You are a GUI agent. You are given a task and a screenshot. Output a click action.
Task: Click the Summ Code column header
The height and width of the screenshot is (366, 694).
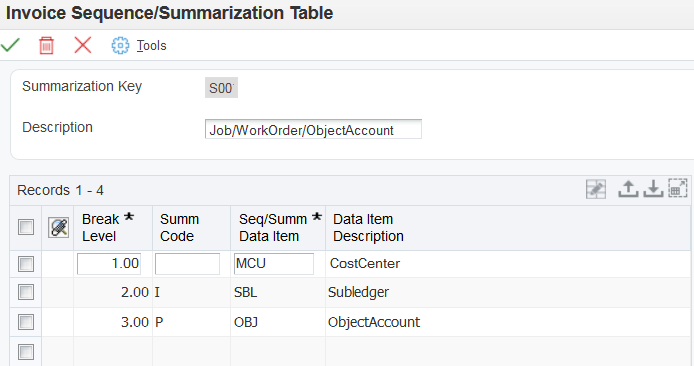(192, 227)
